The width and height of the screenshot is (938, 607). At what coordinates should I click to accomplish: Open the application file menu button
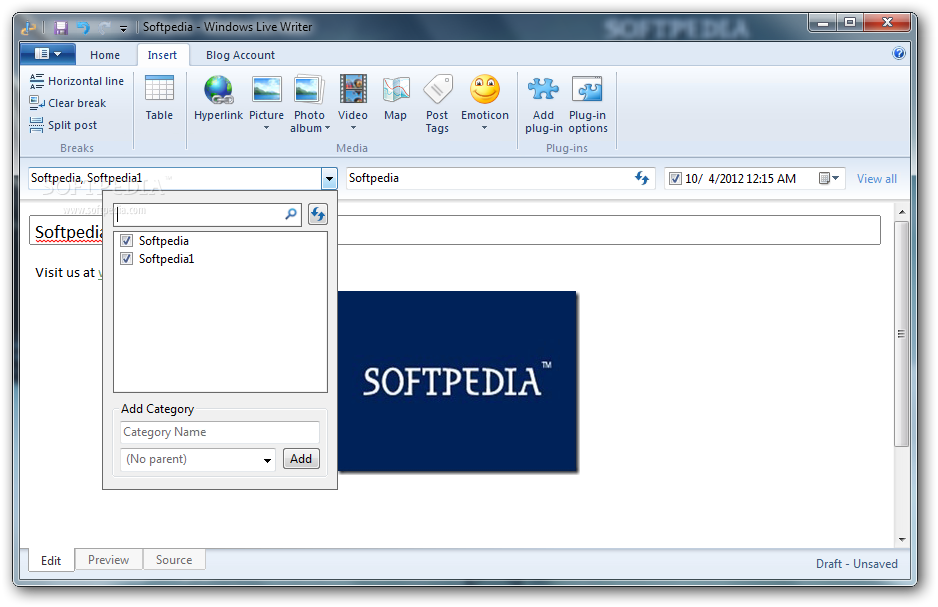[x=48, y=54]
